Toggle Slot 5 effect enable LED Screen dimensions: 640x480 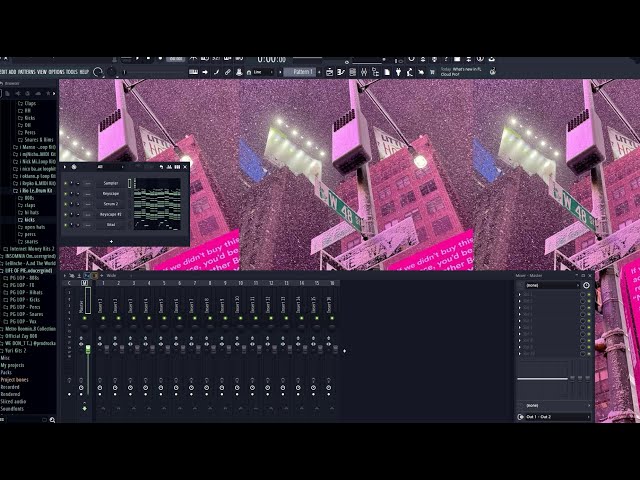coord(589,321)
